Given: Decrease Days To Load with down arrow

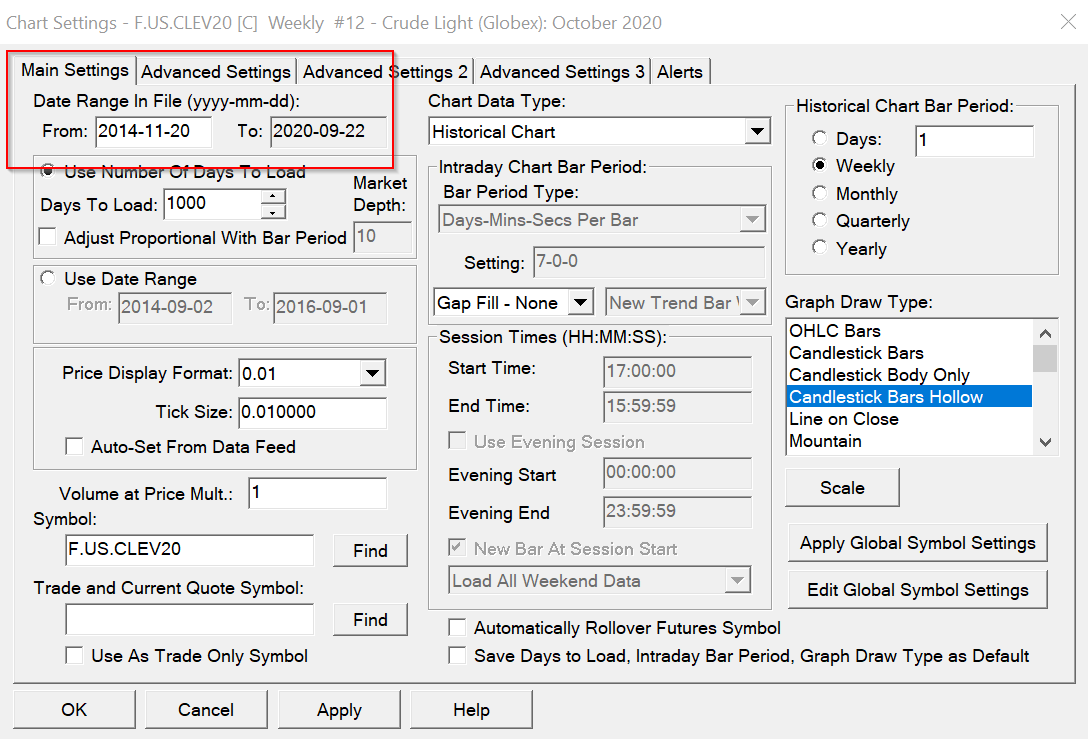Looking at the screenshot, I should coord(273,212).
